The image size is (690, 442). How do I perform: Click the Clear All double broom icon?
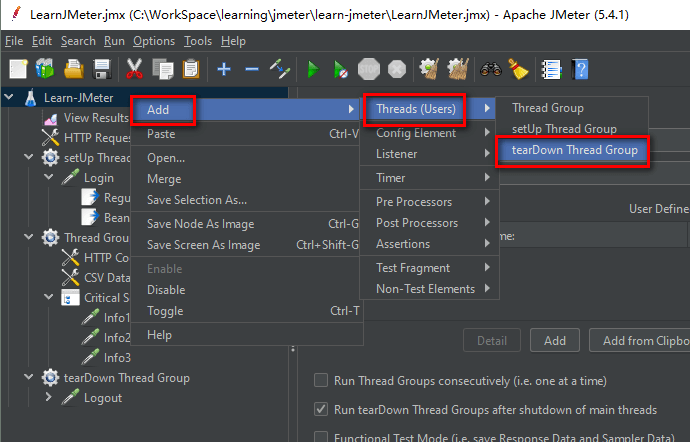tap(458, 69)
